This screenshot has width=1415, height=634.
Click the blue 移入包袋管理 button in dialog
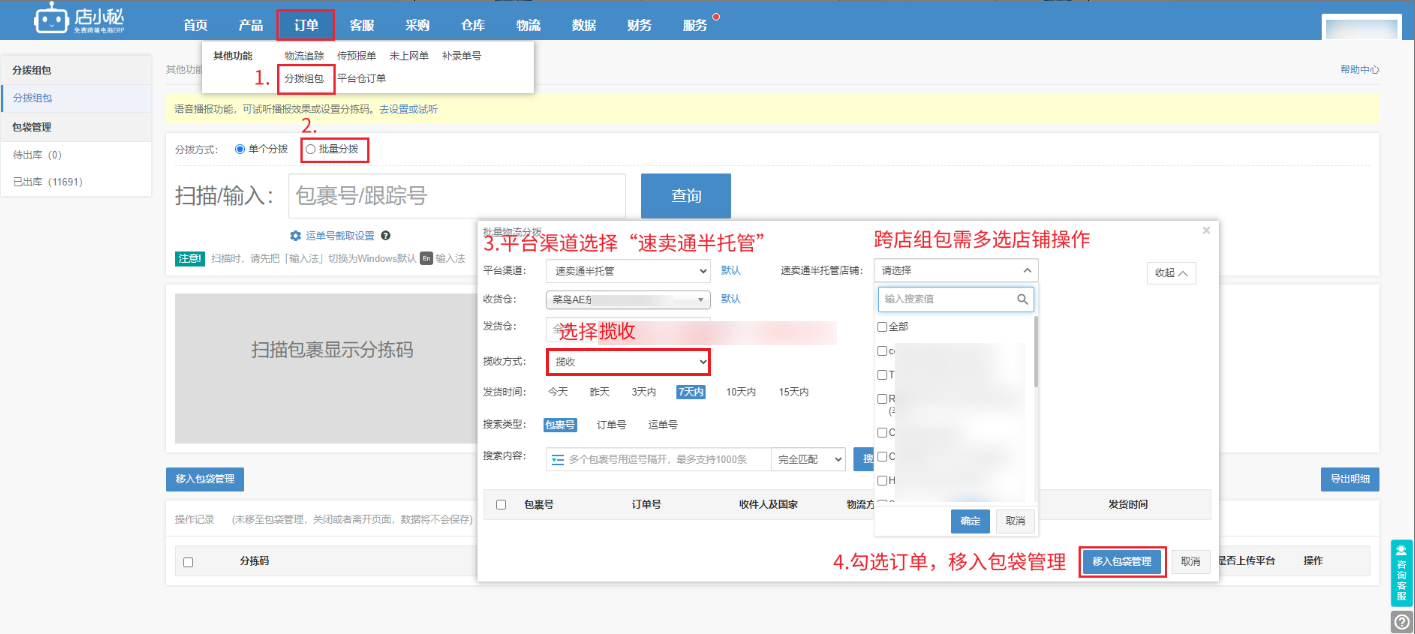(x=1123, y=562)
